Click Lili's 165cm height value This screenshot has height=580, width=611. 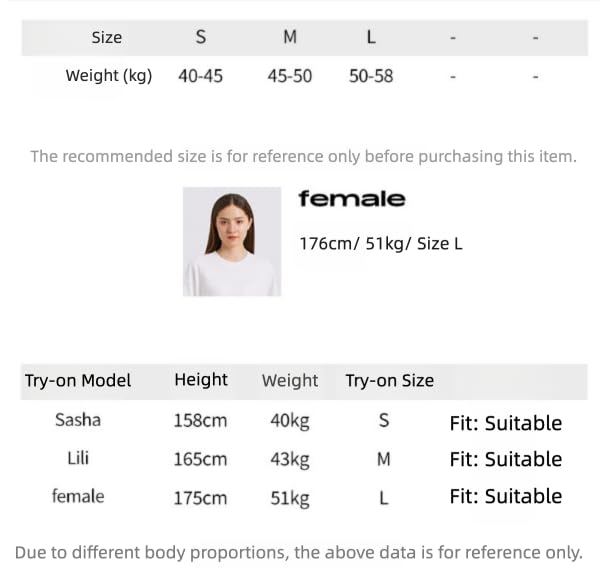click(201, 459)
